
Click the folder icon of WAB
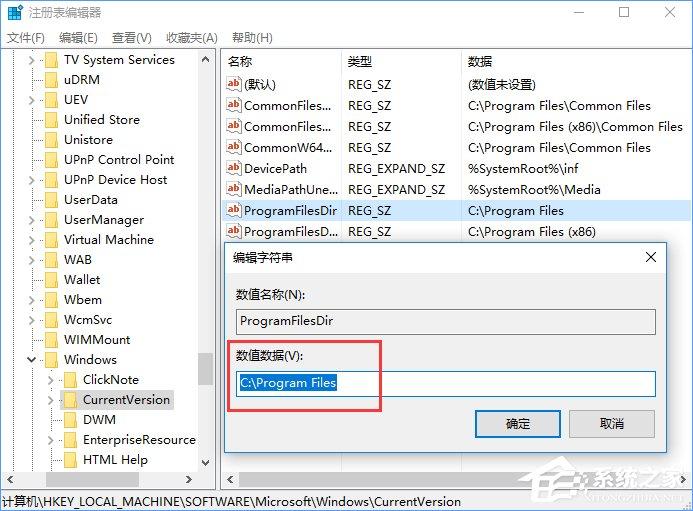coord(51,259)
